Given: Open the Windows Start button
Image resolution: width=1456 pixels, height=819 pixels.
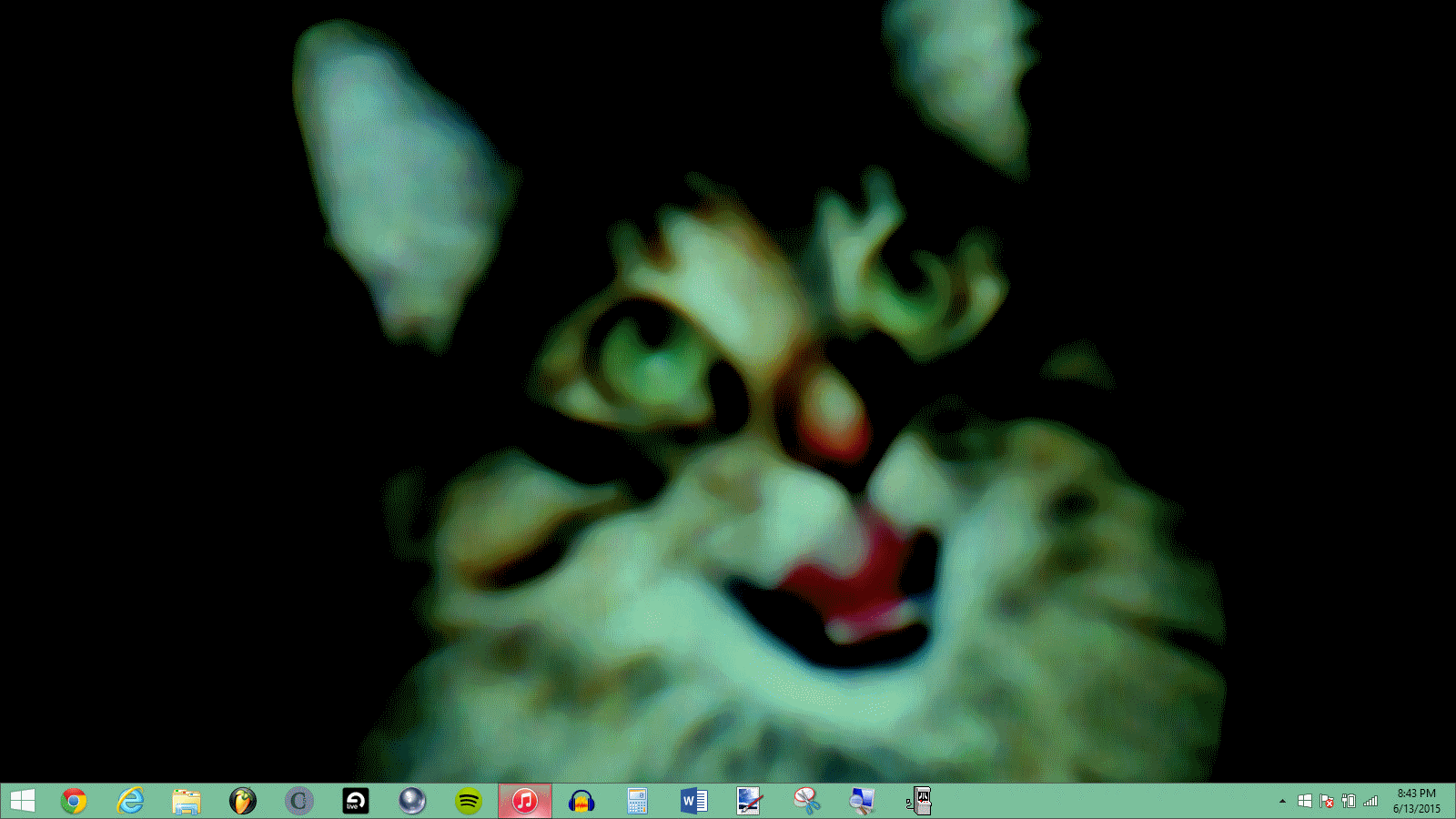Looking at the screenshot, I should [x=23, y=801].
